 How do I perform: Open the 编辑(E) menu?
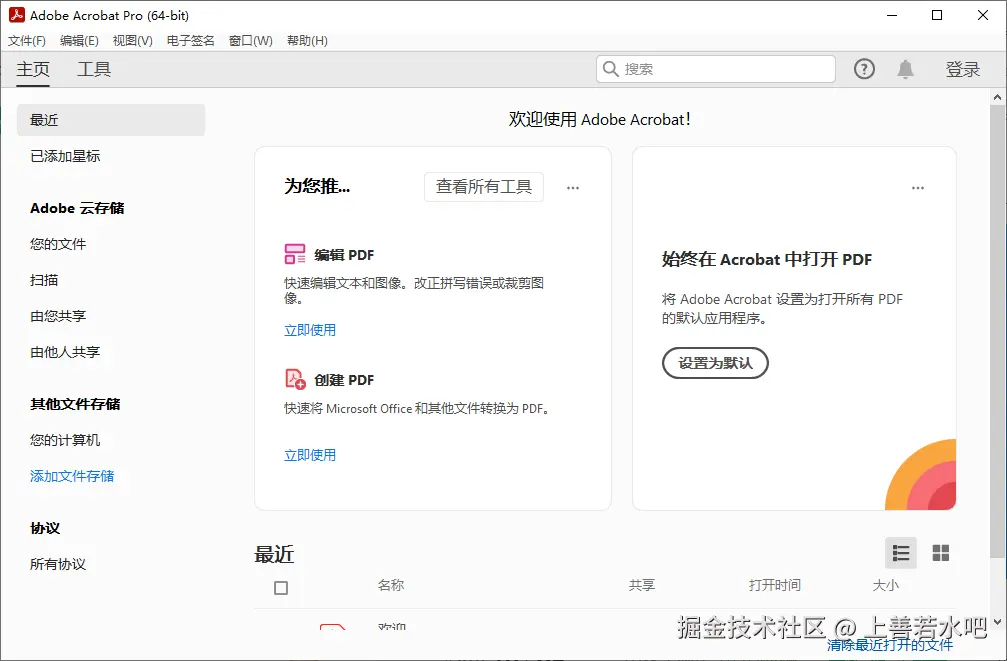pyautogui.click(x=79, y=40)
